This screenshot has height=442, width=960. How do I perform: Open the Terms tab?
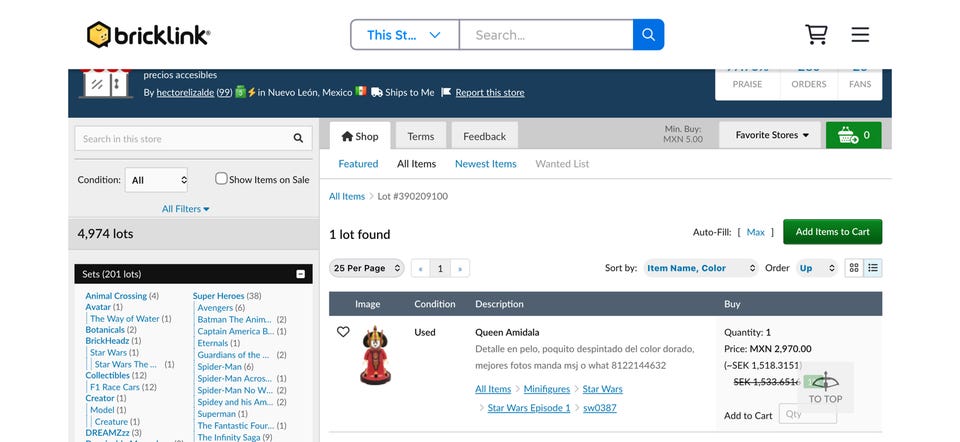[x=421, y=136]
